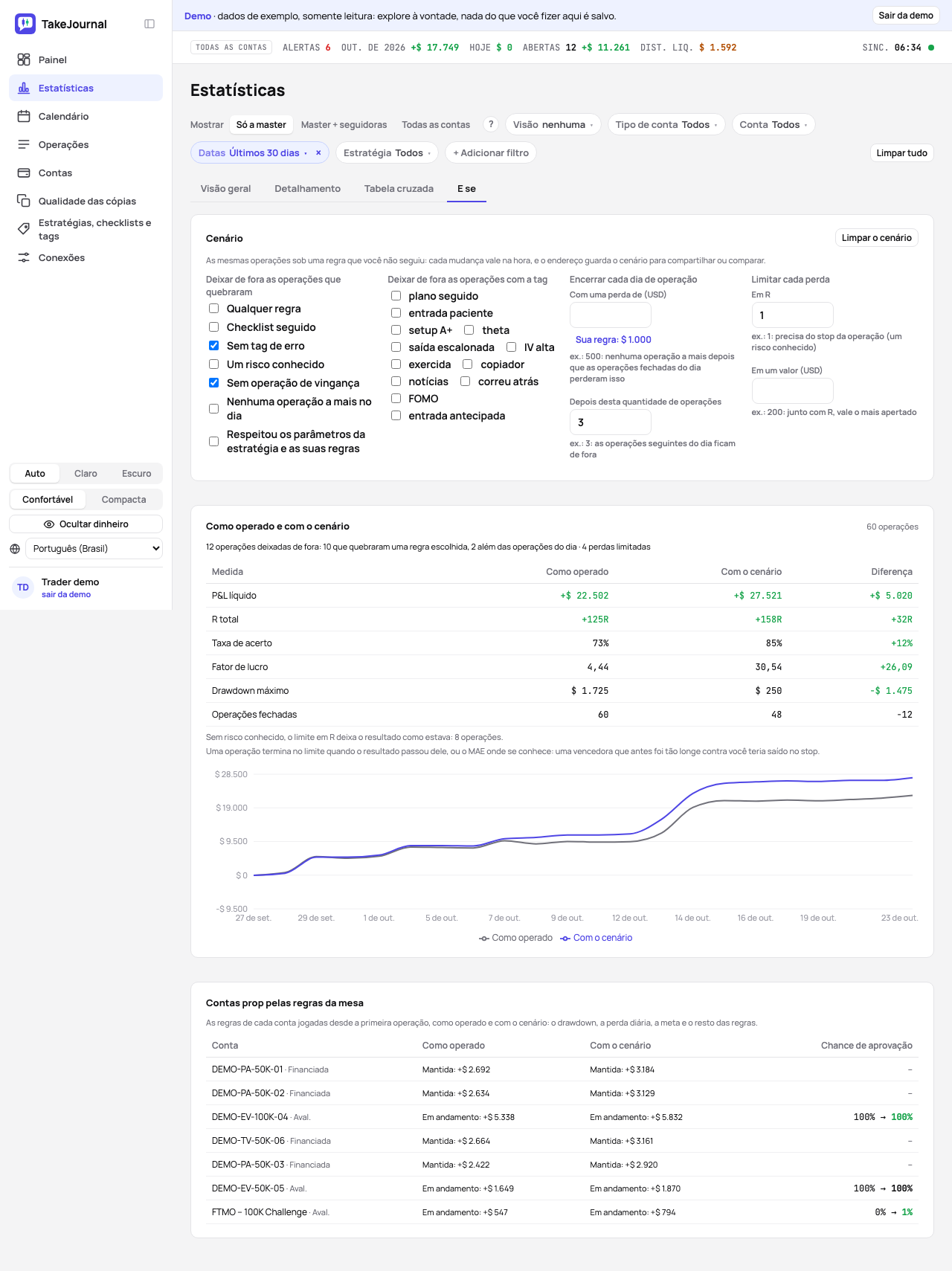
Task: Click the Sua regra: $ 1.000 link
Action: pos(613,340)
